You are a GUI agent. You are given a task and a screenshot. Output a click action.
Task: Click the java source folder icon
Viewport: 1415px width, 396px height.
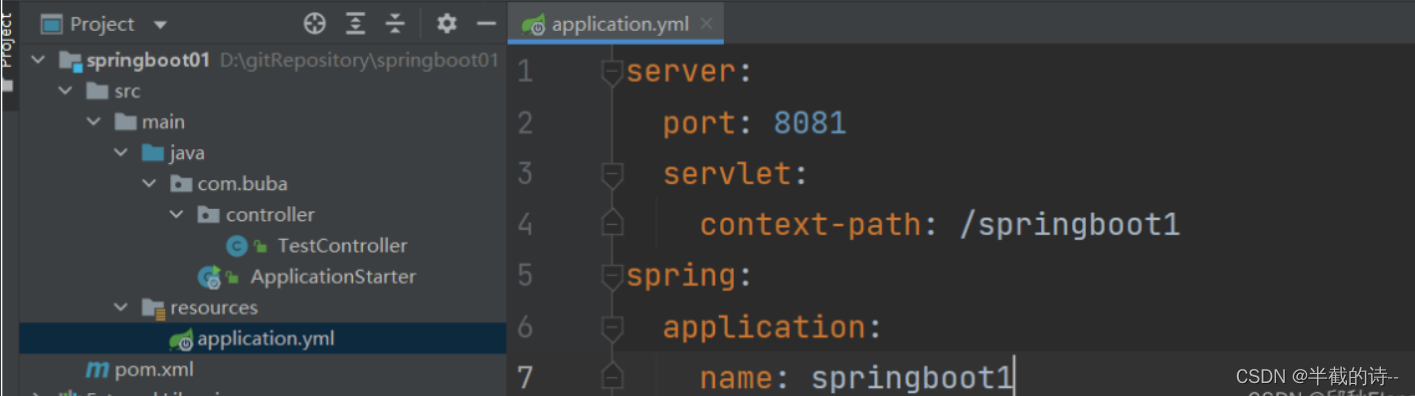[153, 153]
